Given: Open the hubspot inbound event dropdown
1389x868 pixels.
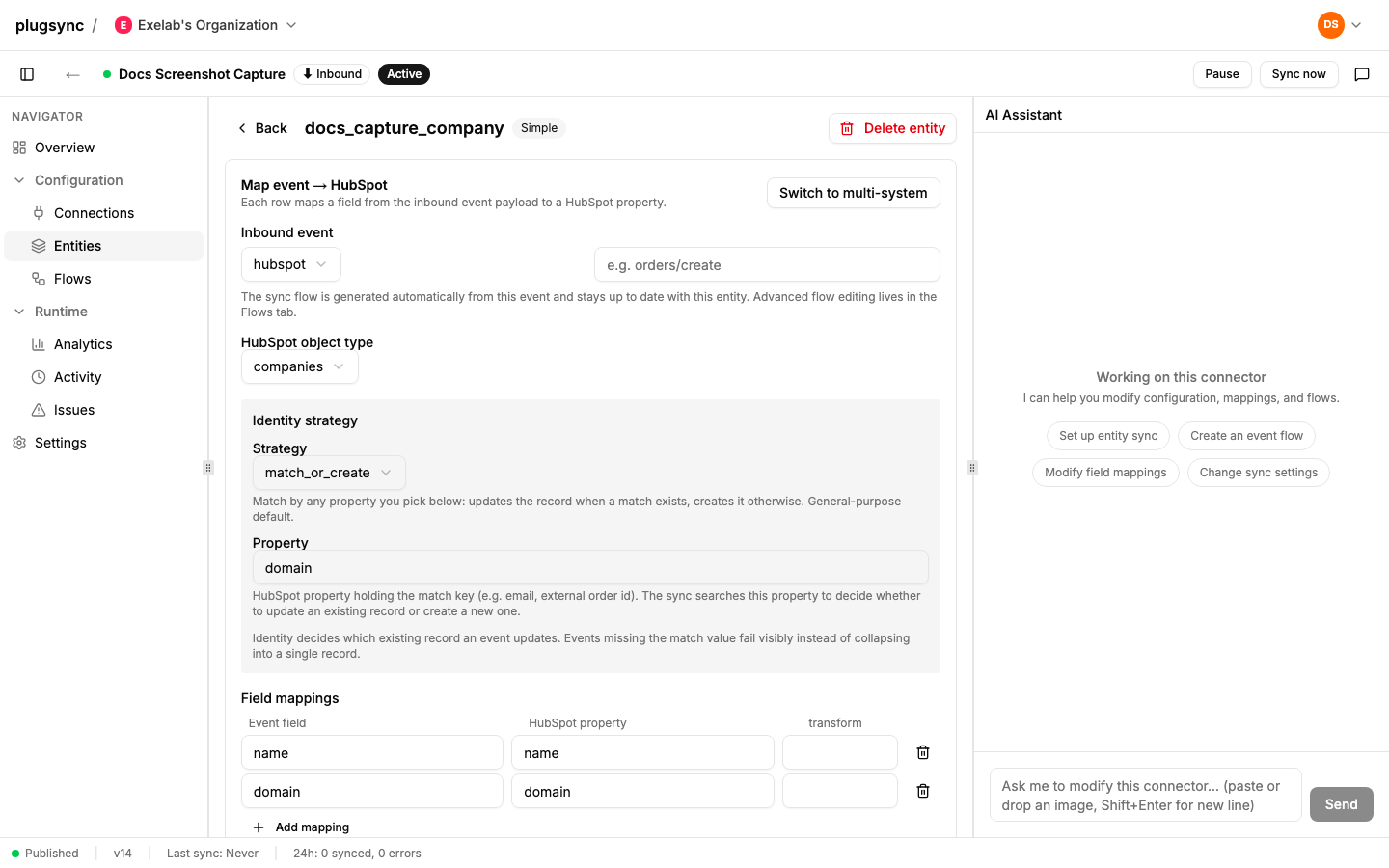Looking at the screenshot, I should pyautogui.click(x=290, y=264).
